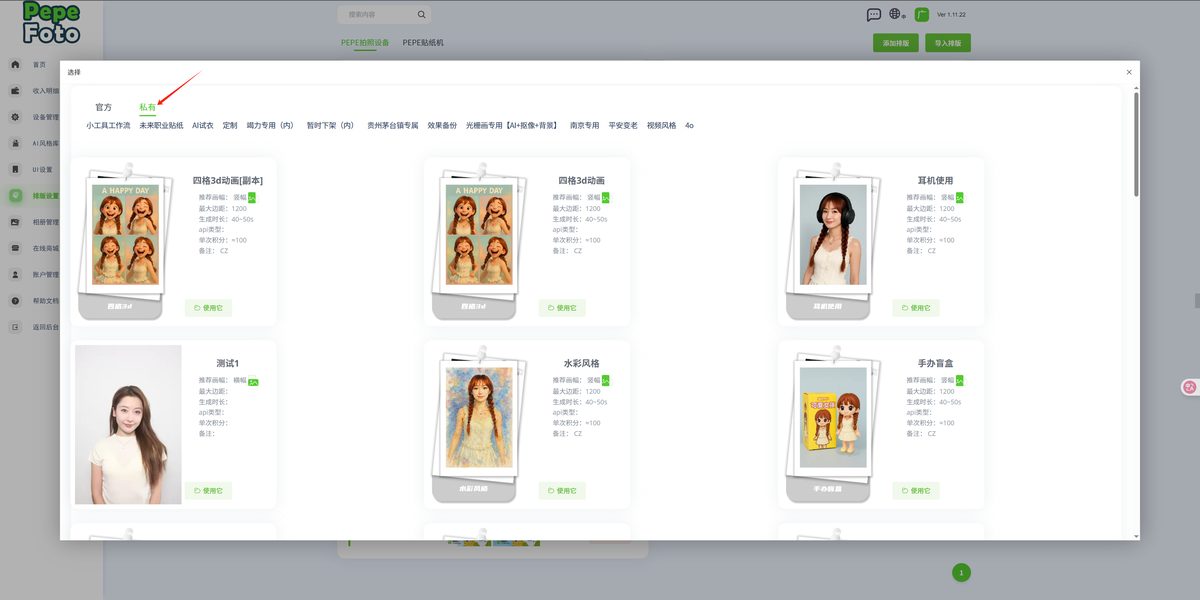Click the green 3:4 ratio badge on 四格3d动画[副本]
Screen dimensions: 1200x600
(252, 198)
